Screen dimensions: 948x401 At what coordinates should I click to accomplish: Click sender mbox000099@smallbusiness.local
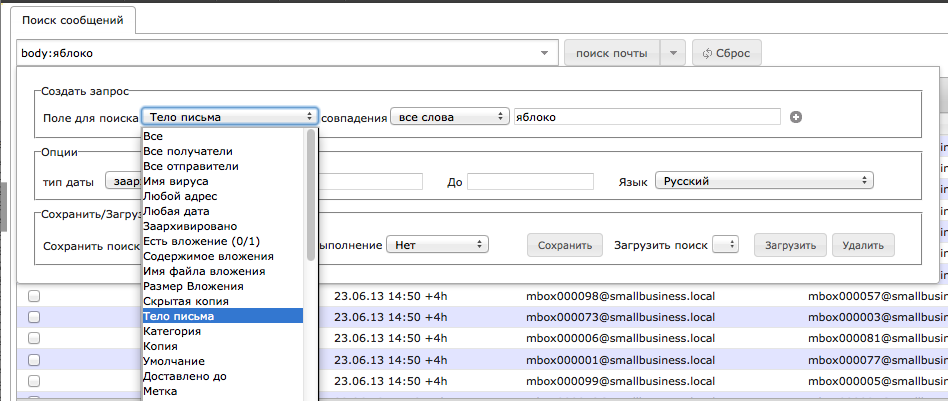click(620, 380)
